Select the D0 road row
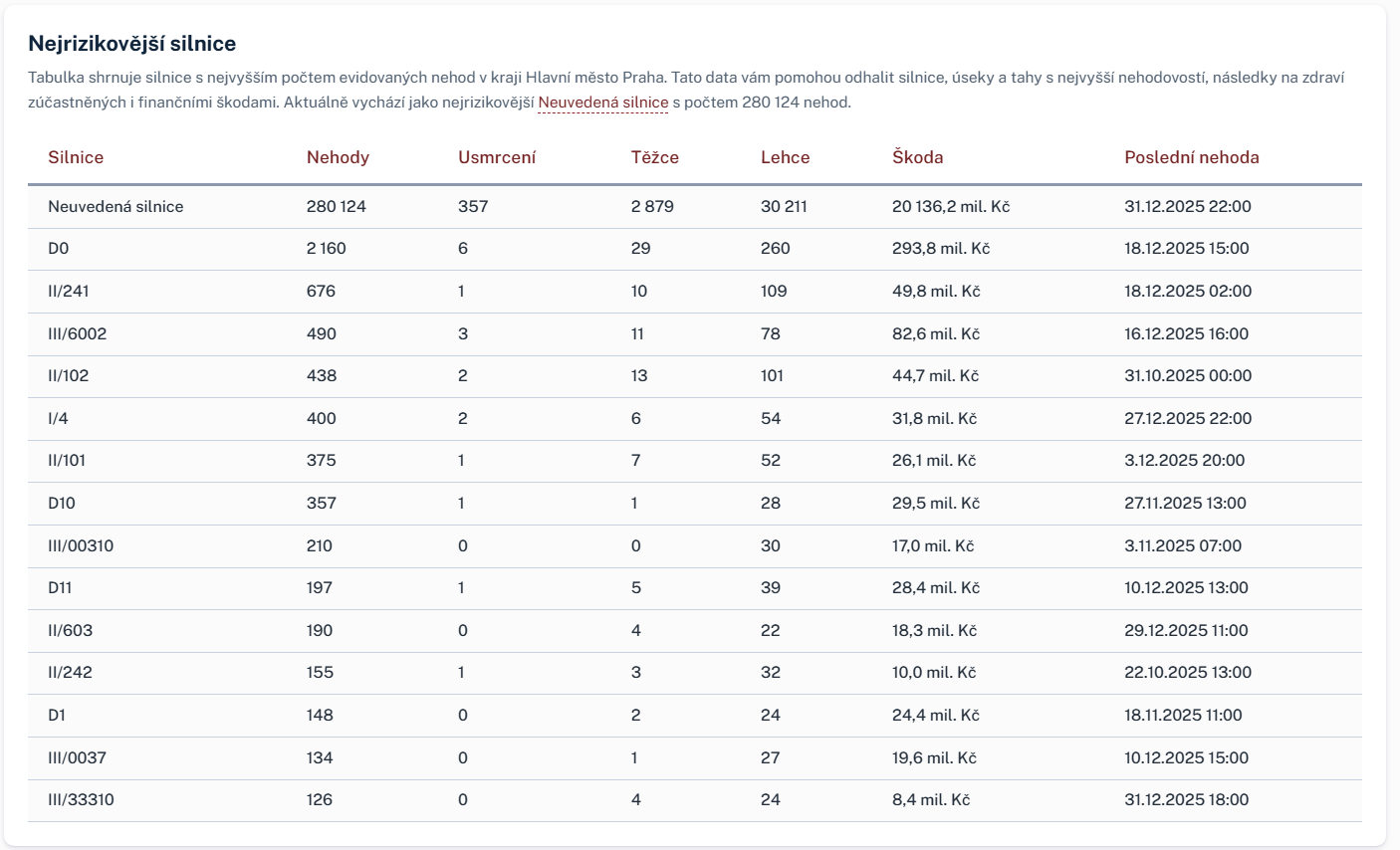This screenshot has height=850, width=1400. (695, 249)
